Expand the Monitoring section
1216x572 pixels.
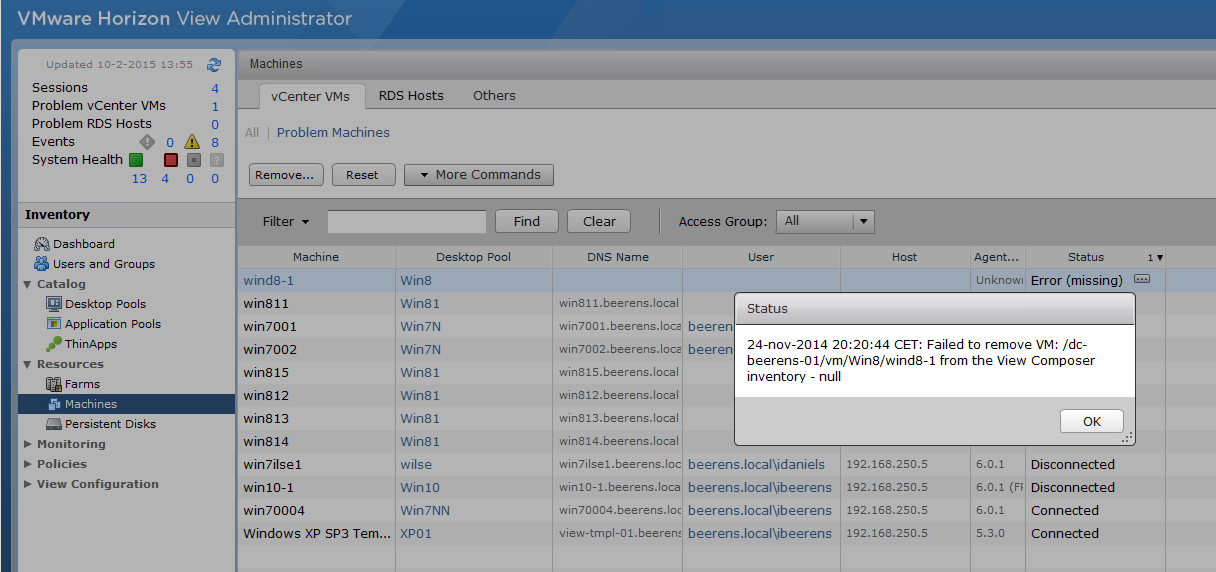[27, 444]
